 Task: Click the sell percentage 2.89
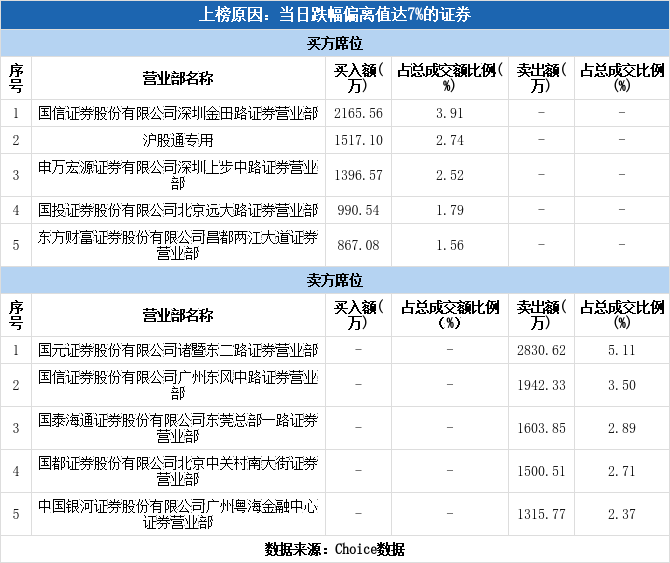[622, 428]
